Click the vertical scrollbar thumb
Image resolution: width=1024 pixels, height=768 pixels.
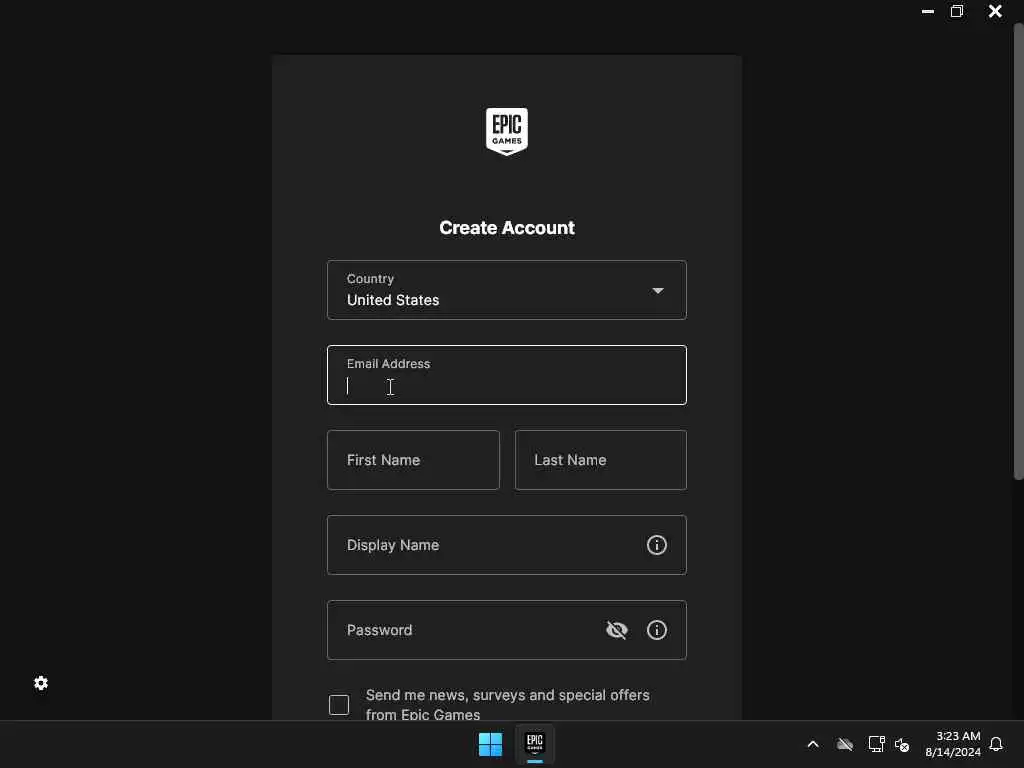pyautogui.click(x=1018, y=251)
